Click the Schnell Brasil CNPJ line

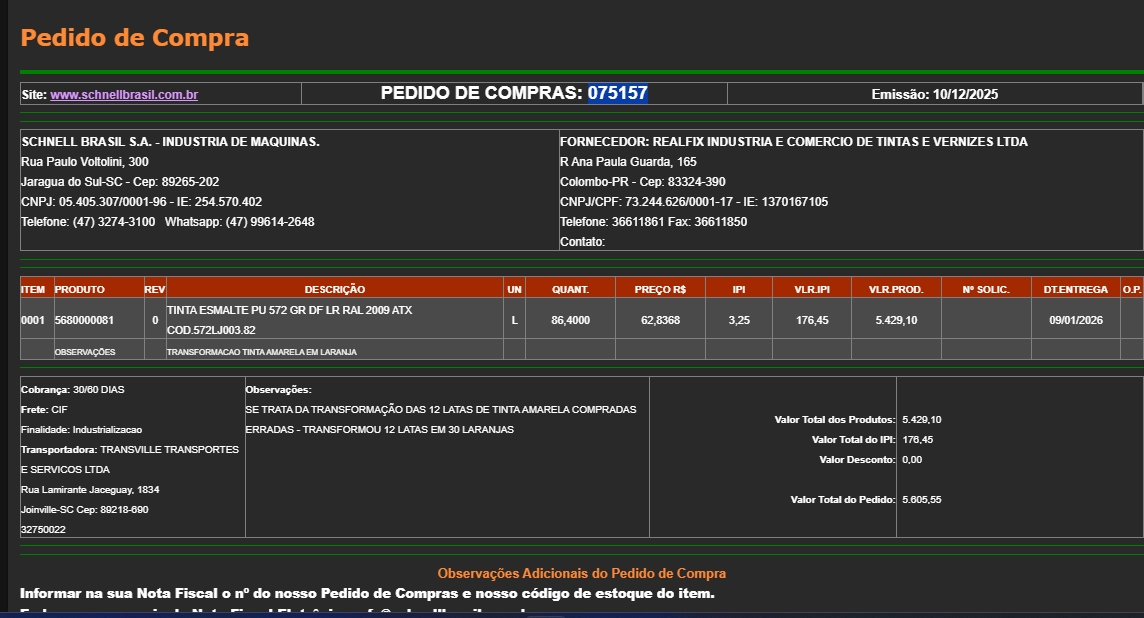click(x=141, y=202)
